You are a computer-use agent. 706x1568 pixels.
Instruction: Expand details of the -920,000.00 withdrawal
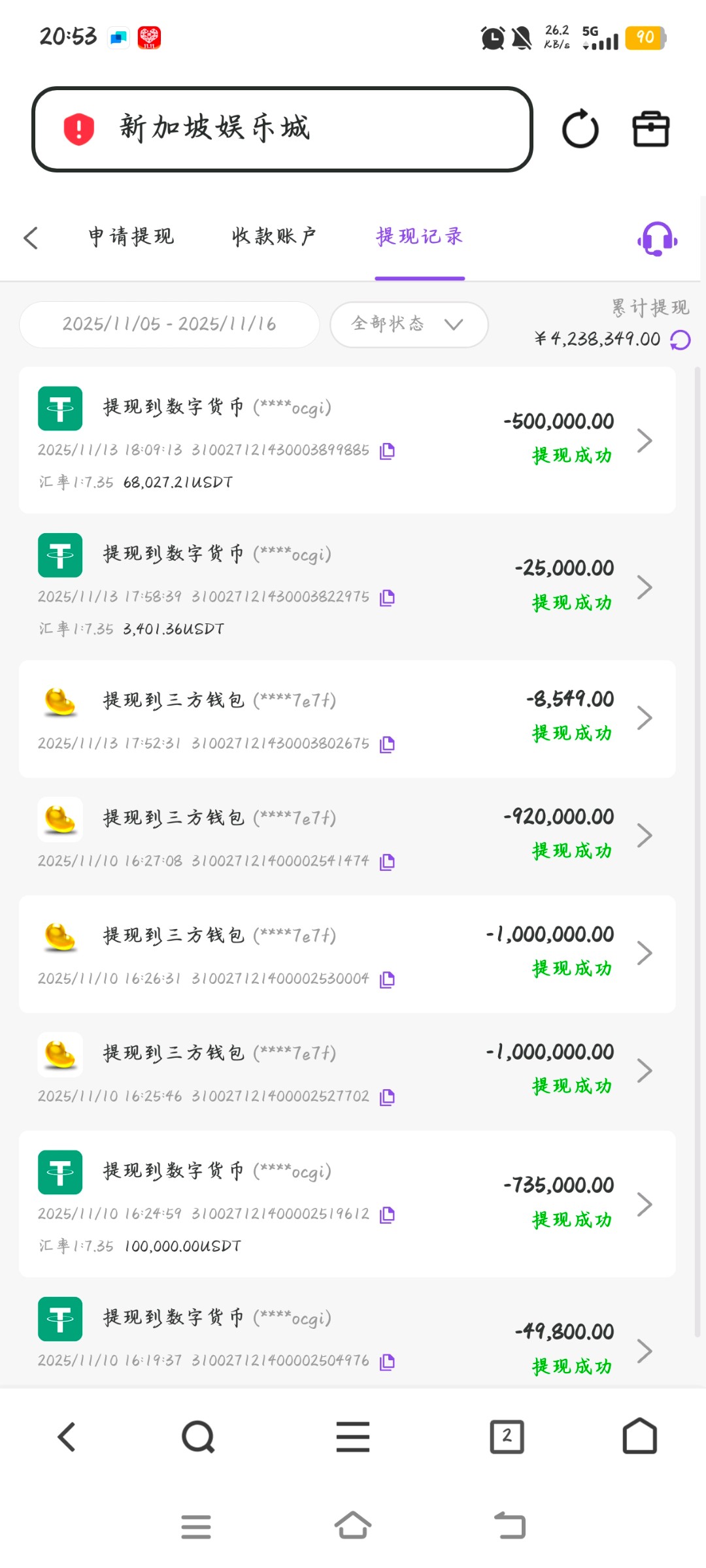(645, 836)
